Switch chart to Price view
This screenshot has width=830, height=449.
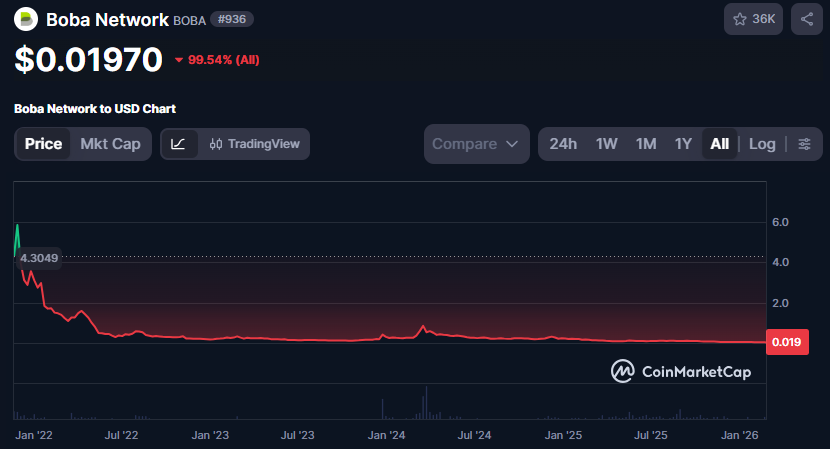[x=43, y=144]
